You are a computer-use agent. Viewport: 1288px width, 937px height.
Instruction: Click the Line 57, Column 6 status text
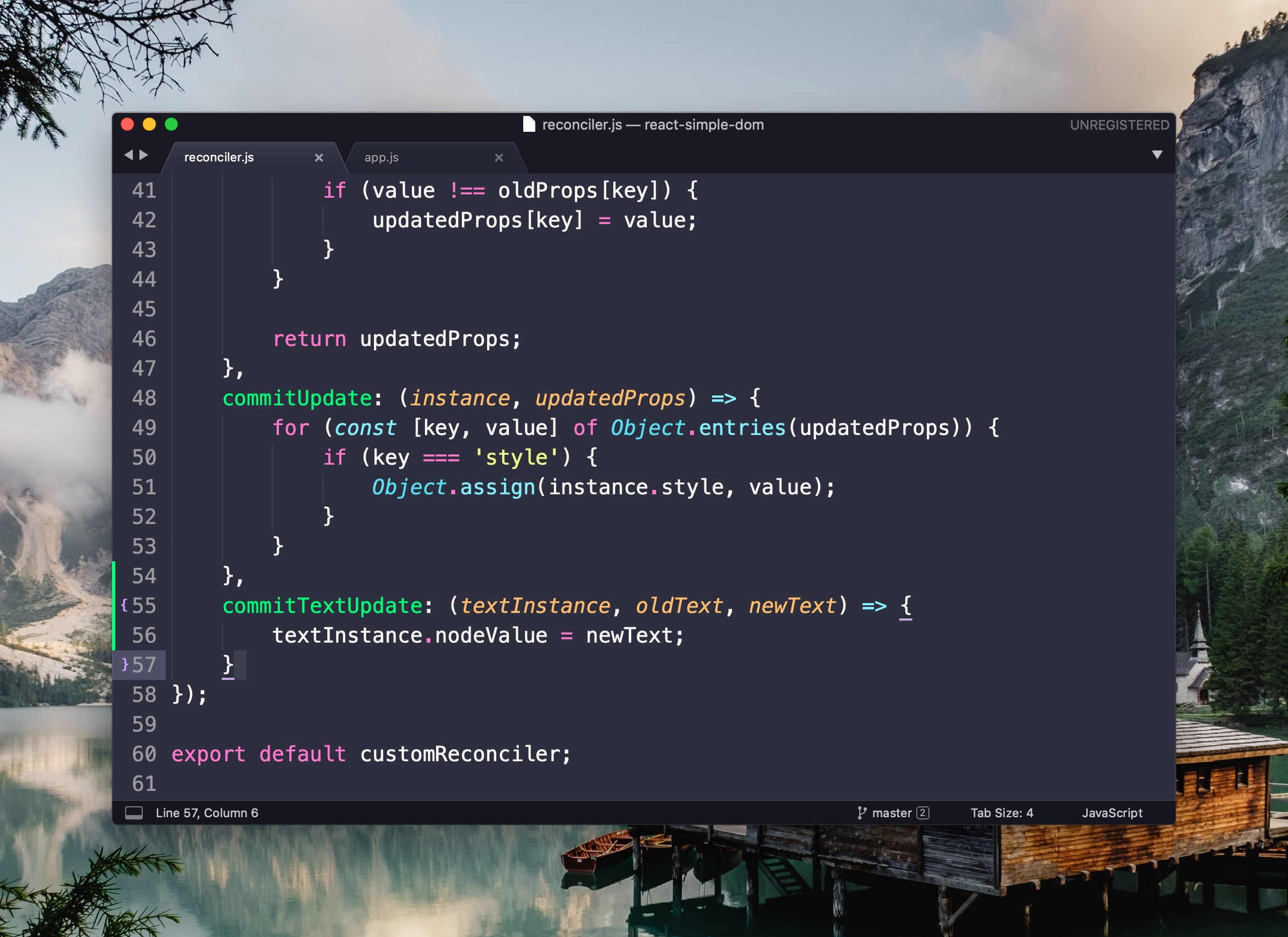click(207, 812)
